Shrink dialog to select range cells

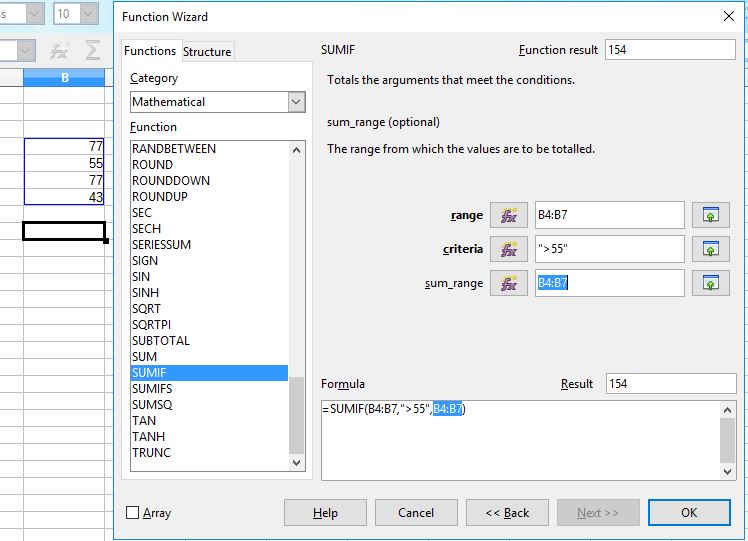click(x=710, y=215)
